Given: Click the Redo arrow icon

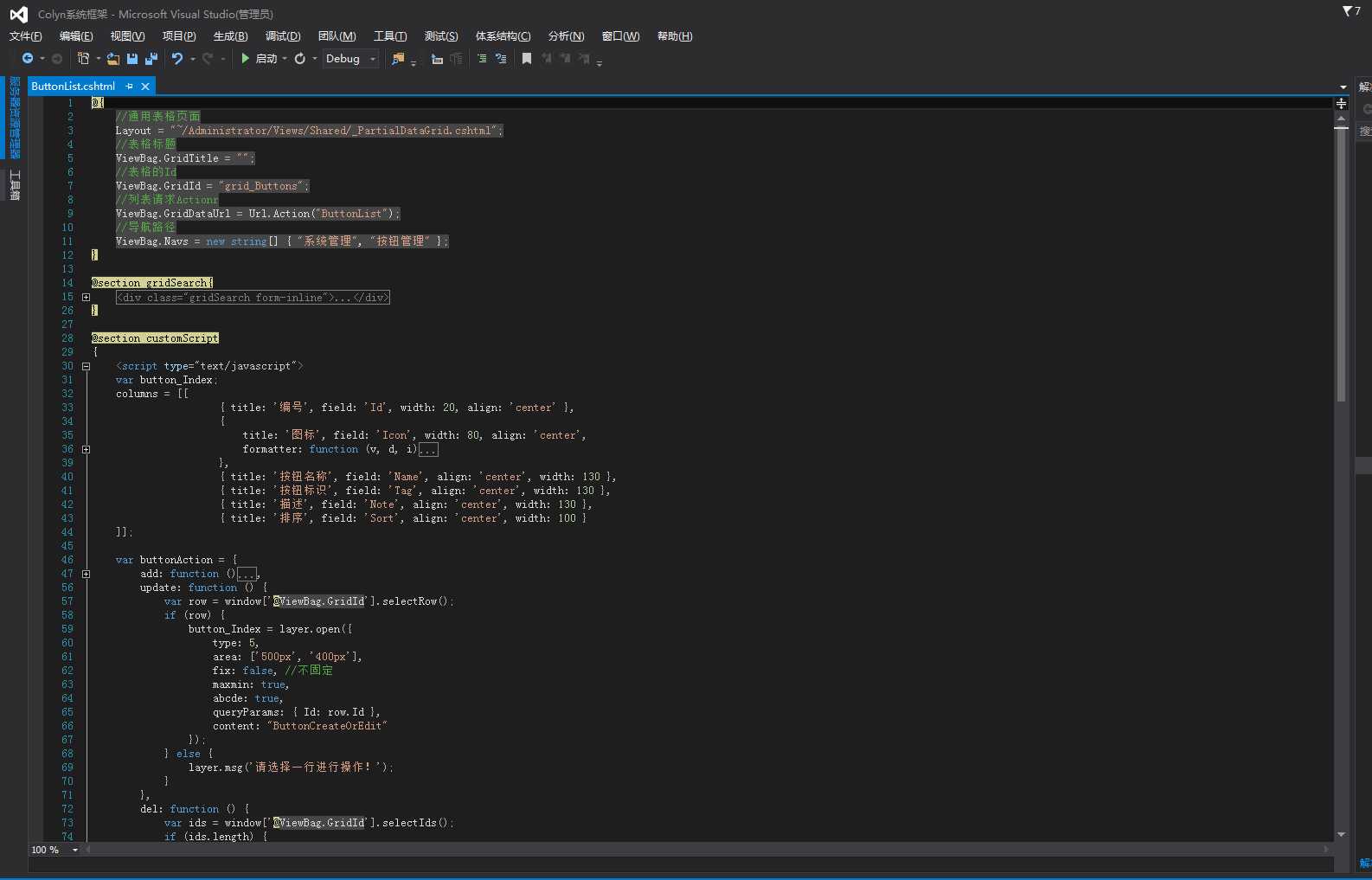Looking at the screenshot, I should pyautogui.click(x=208, y=59).
